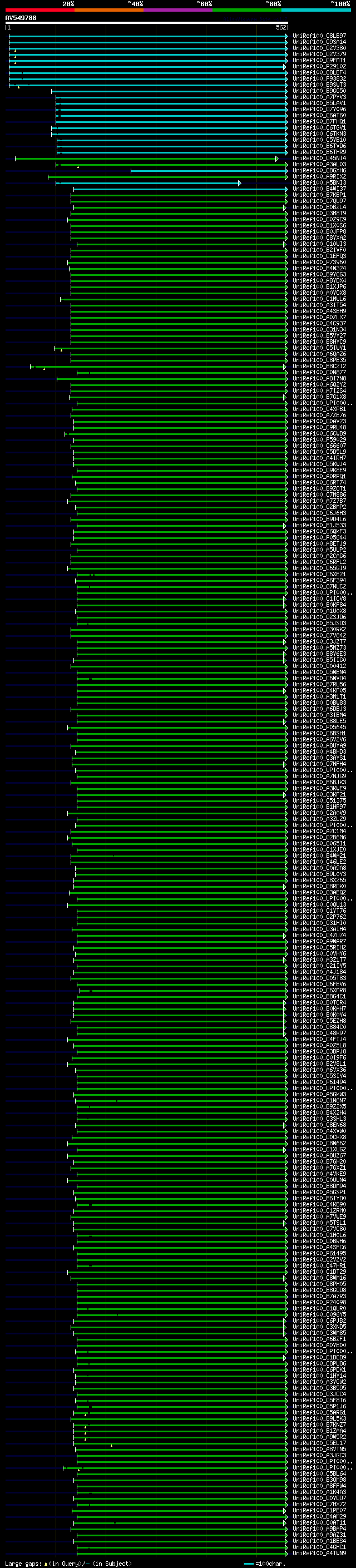Select the UniRef100_C6RT74 label
The image size is (356, 1568).
[x=319, y=483]
